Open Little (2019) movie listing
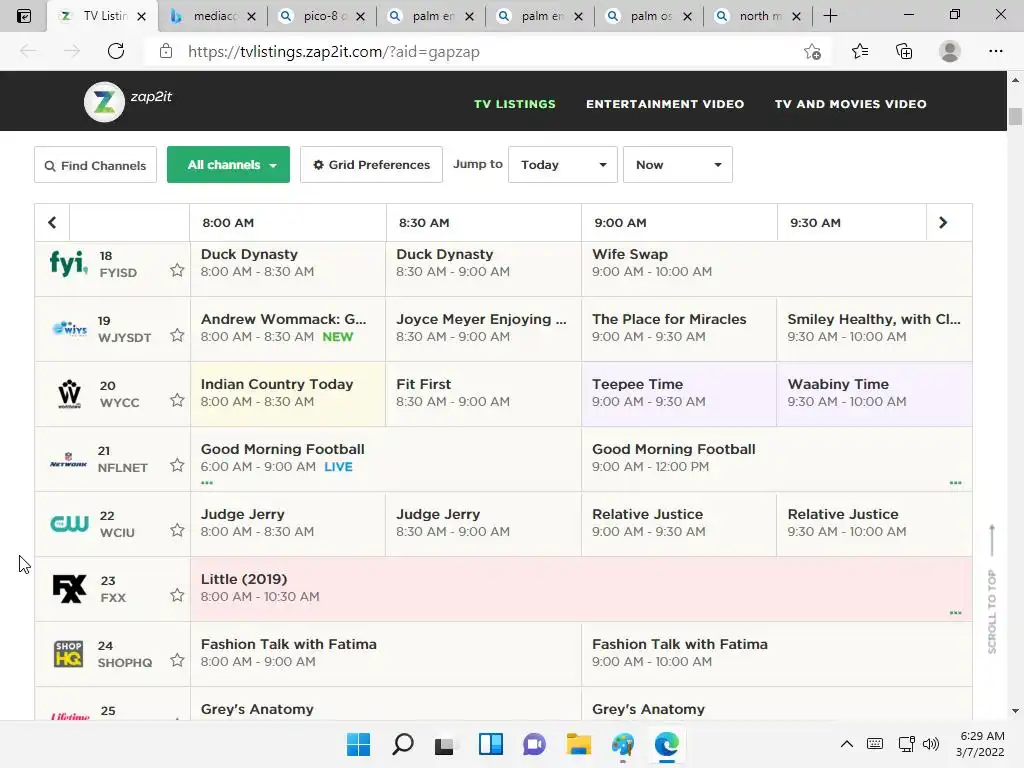 point(581,589)
